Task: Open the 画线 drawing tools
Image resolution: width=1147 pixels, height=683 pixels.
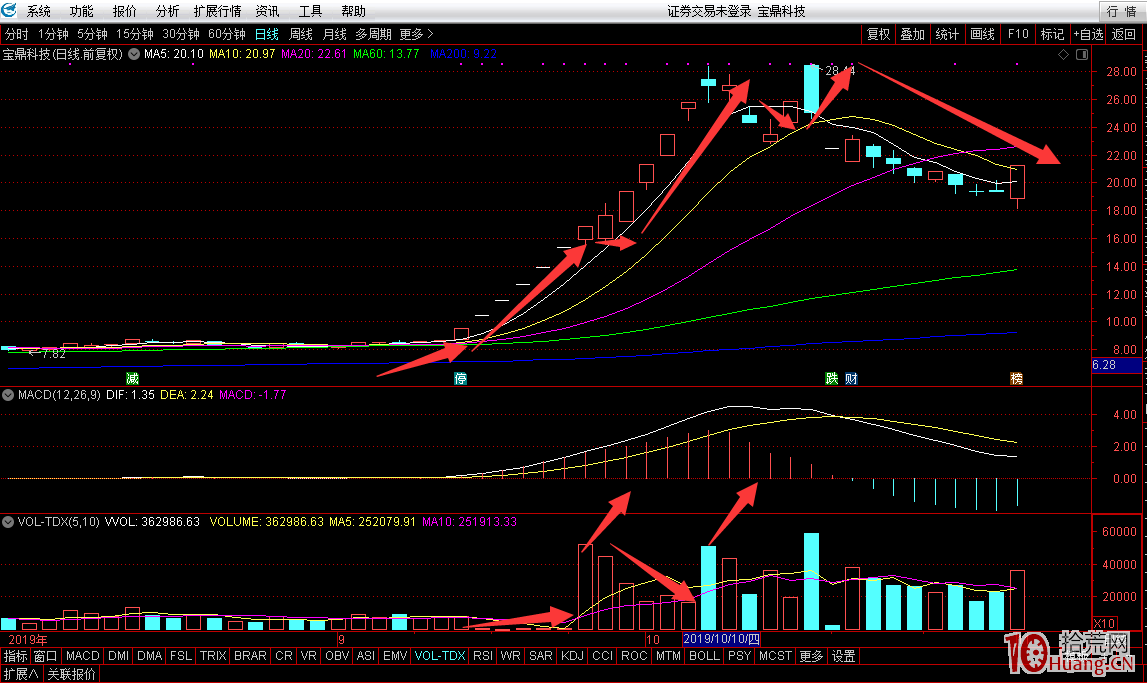Action: click(982, 34)
